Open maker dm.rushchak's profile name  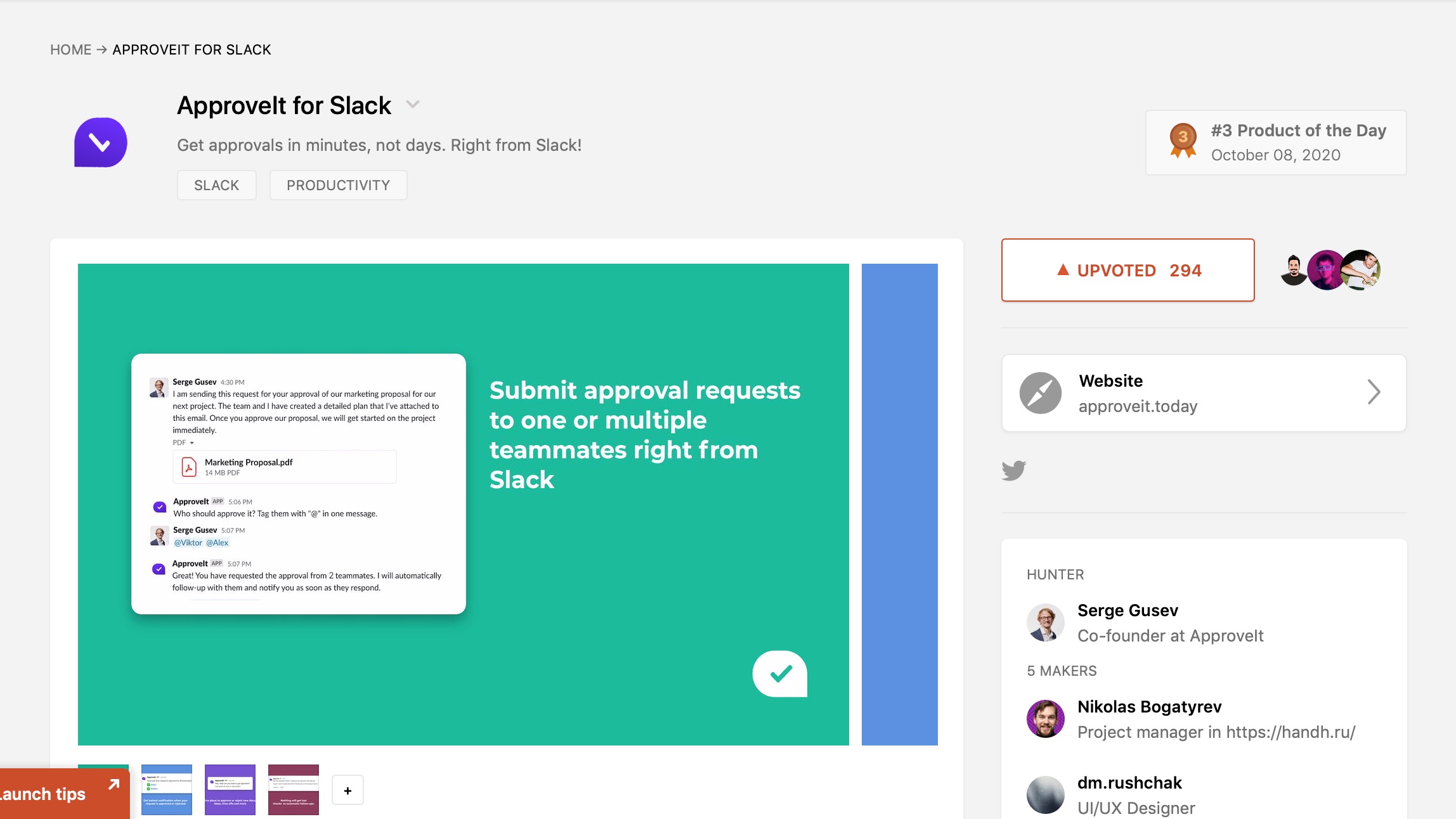pyautogui.click(x=1129, y=783)
